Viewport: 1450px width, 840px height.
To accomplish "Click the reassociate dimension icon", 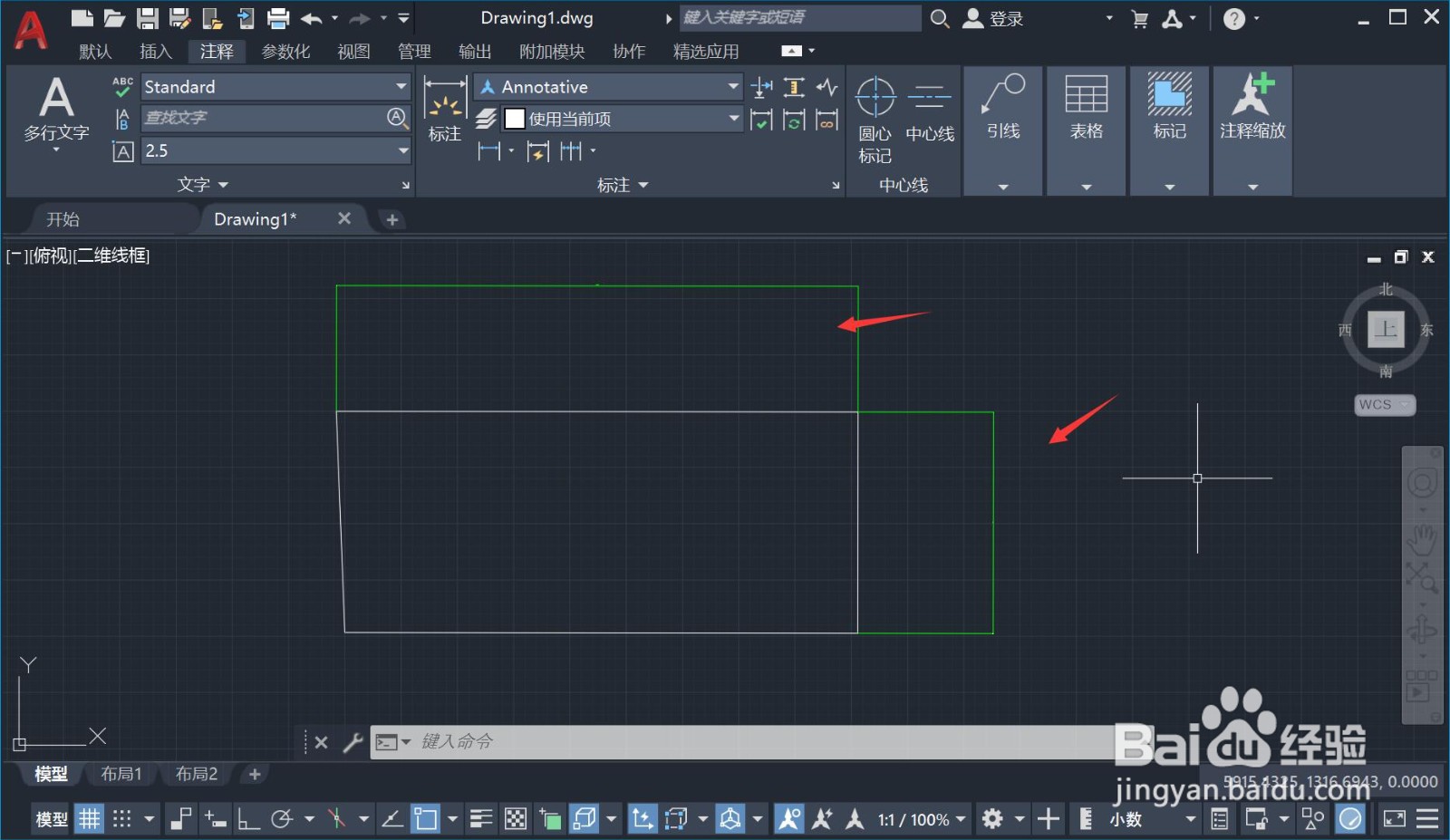I will (x=826, y=120).
